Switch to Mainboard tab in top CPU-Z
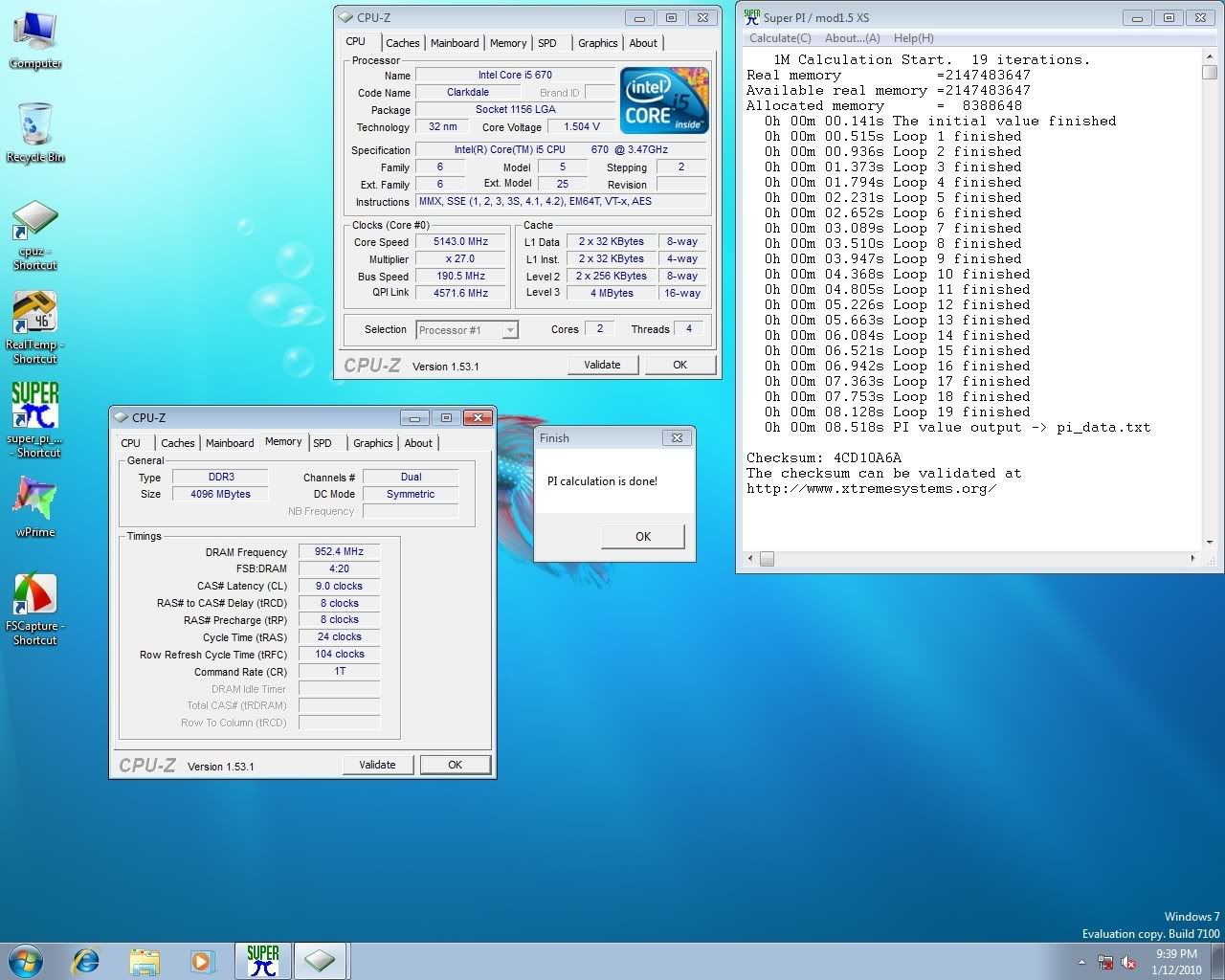Image resolution: width=1225 pixels, height=980 pixels. tap(455, 43)
